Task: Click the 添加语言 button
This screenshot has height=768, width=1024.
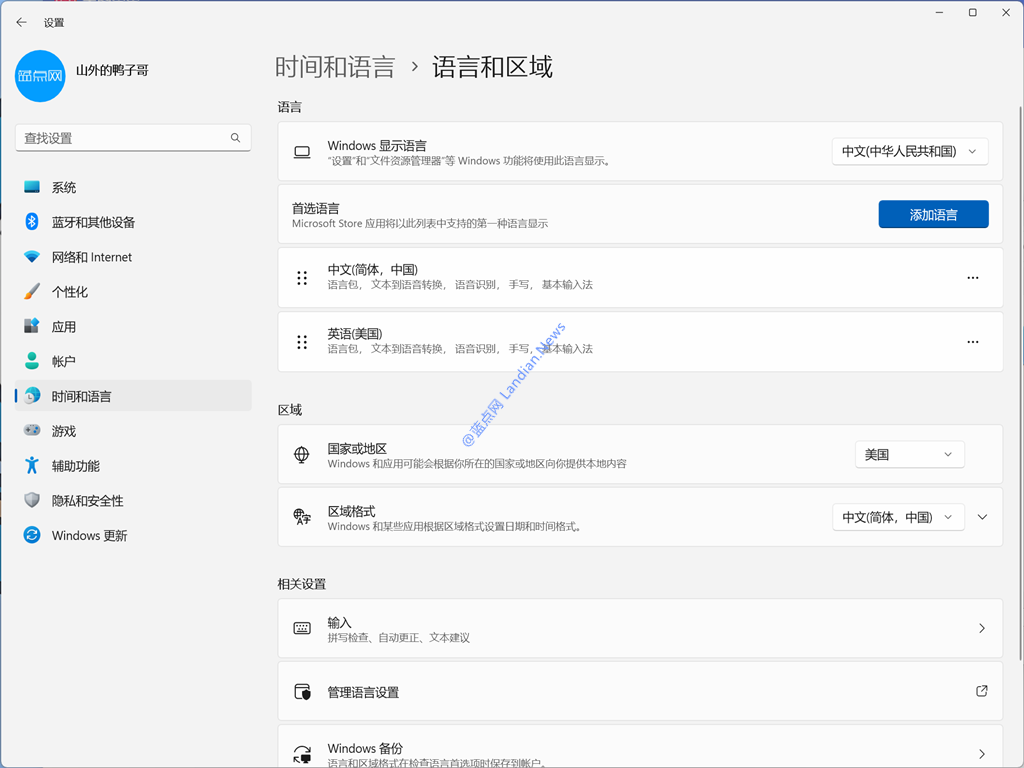Action: click(x=933, y=214)
